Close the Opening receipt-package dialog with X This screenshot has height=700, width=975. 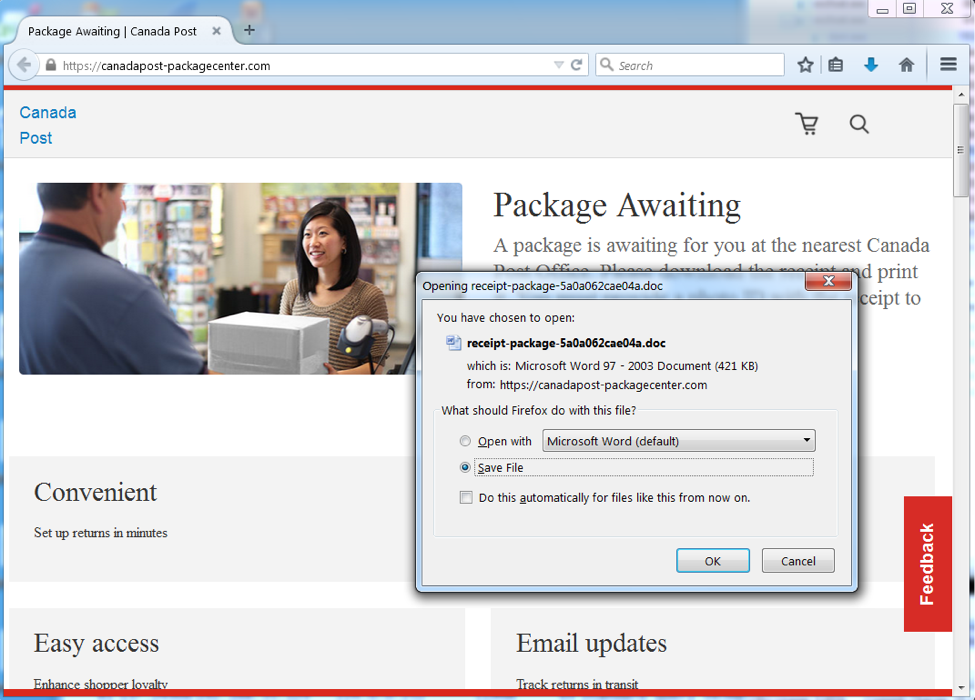828,281
